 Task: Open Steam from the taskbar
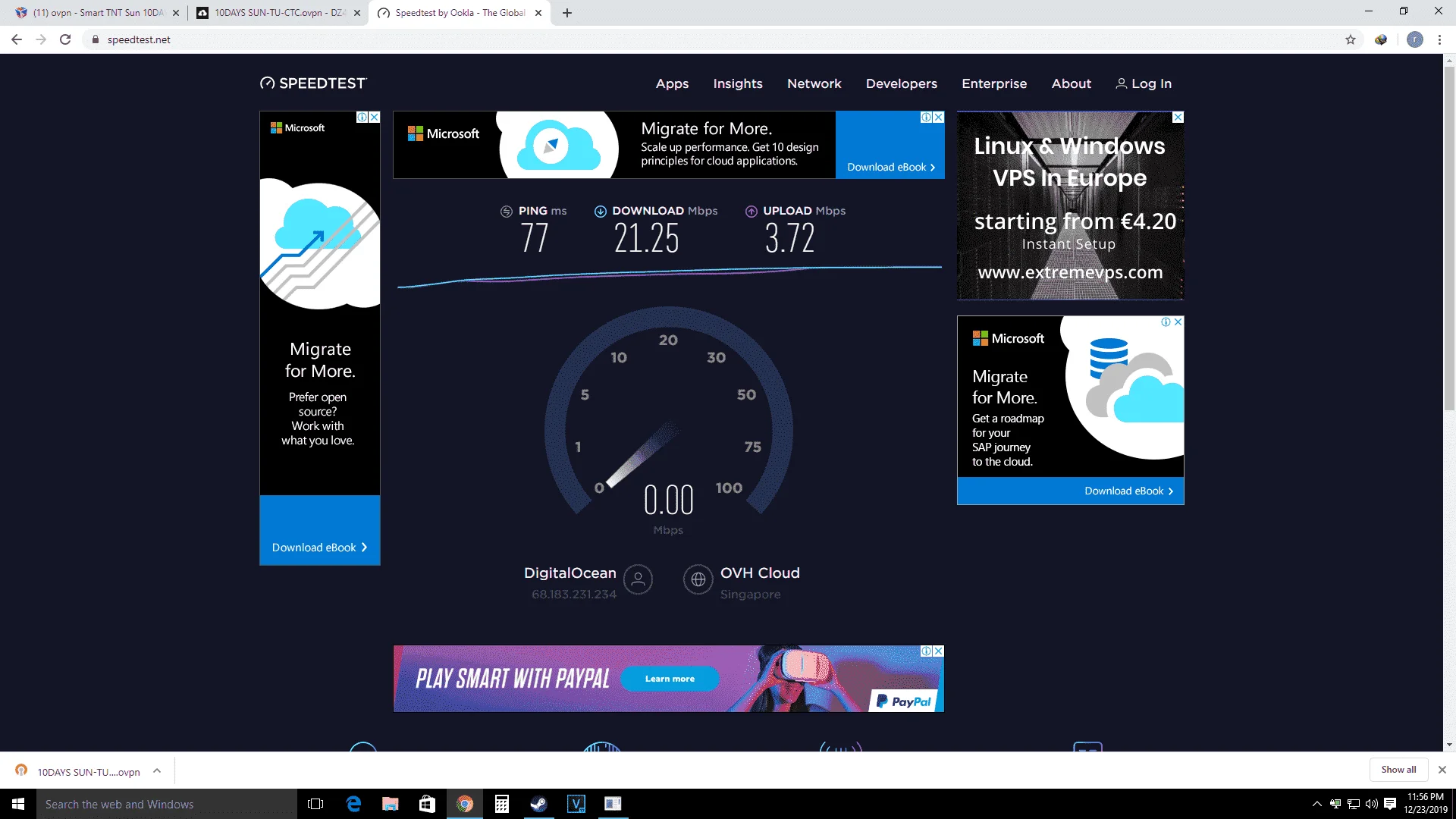point(539,804)
